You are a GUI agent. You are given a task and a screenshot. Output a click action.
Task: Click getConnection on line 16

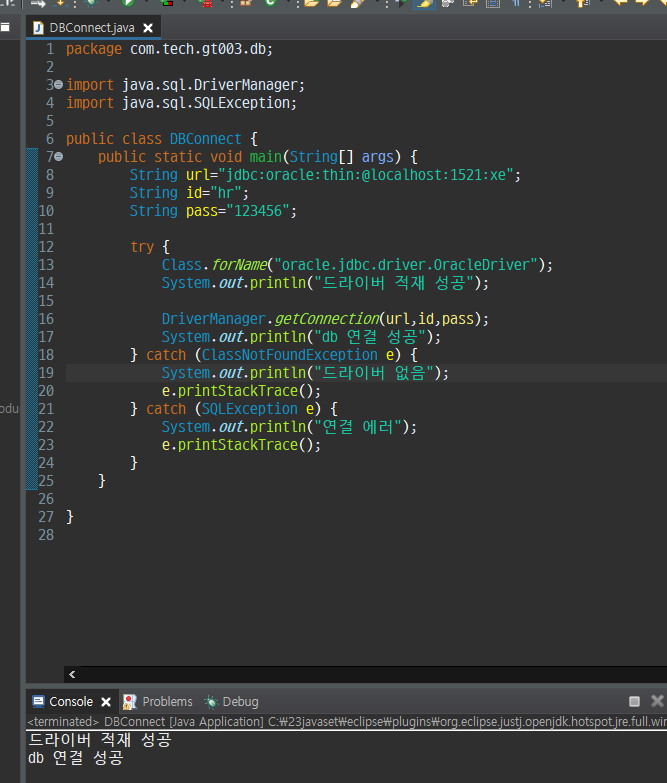pyautogui.click(x=327, y=319)
